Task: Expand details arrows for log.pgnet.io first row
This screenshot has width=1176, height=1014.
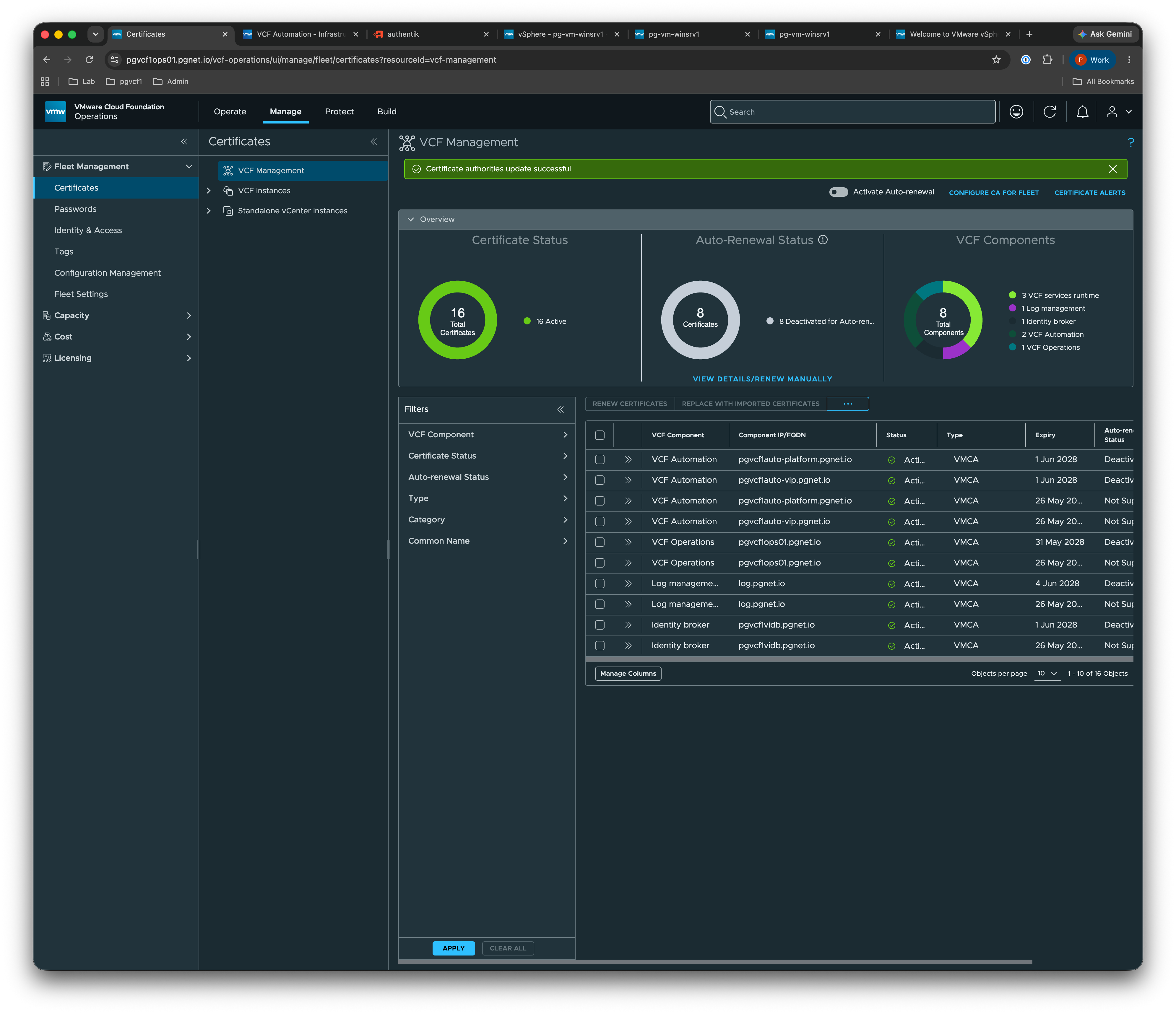Action: [628, 583]
